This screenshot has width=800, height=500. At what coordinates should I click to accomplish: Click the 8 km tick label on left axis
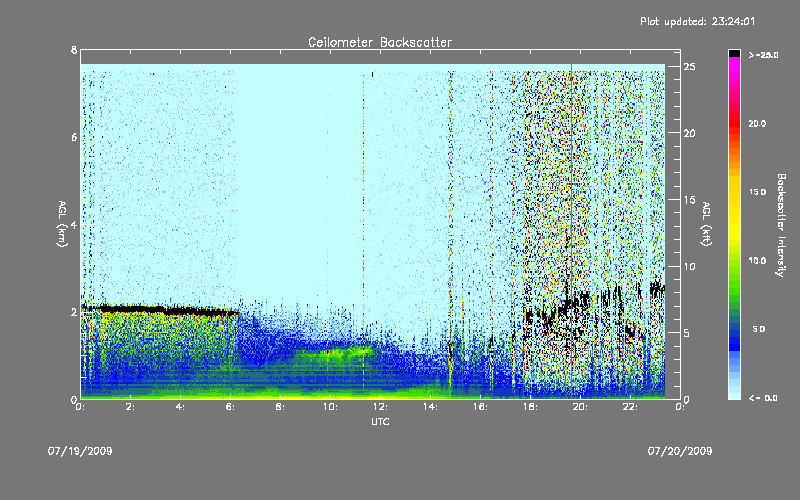[74, 50]
